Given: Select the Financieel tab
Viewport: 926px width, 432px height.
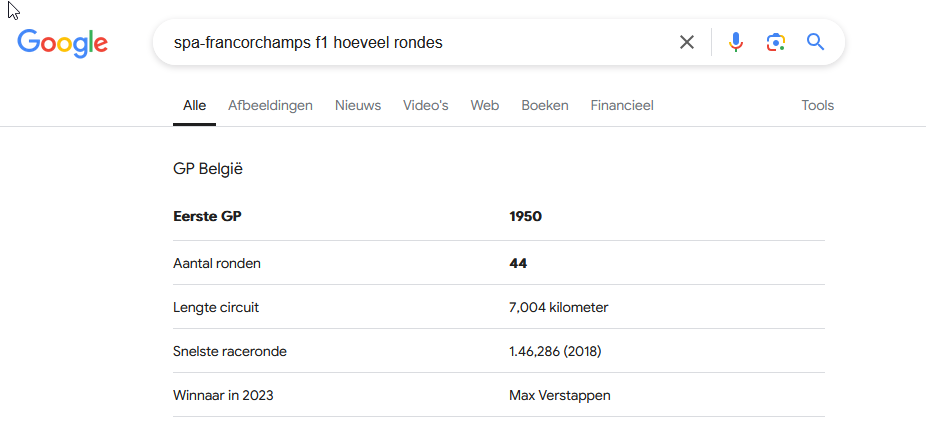Looking at the screenshot, I should coord(622,105).
